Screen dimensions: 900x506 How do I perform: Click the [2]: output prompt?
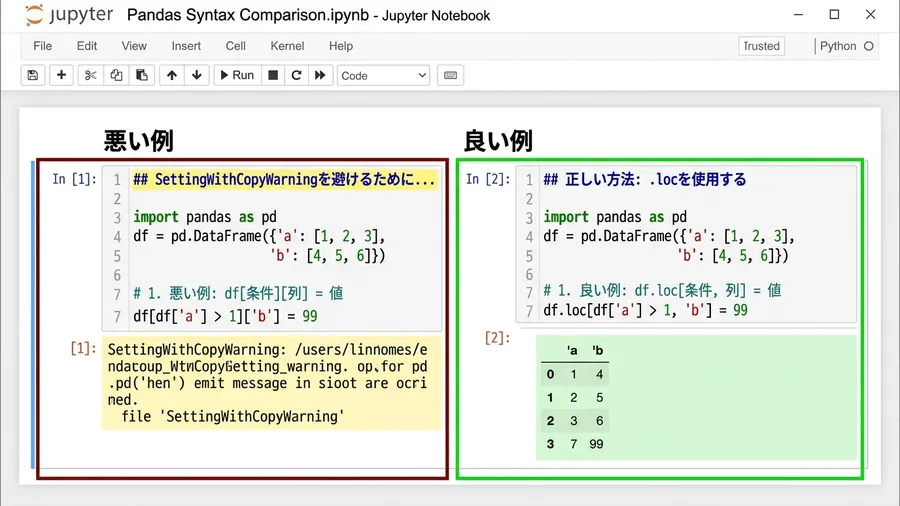click(x=497, y=337)
